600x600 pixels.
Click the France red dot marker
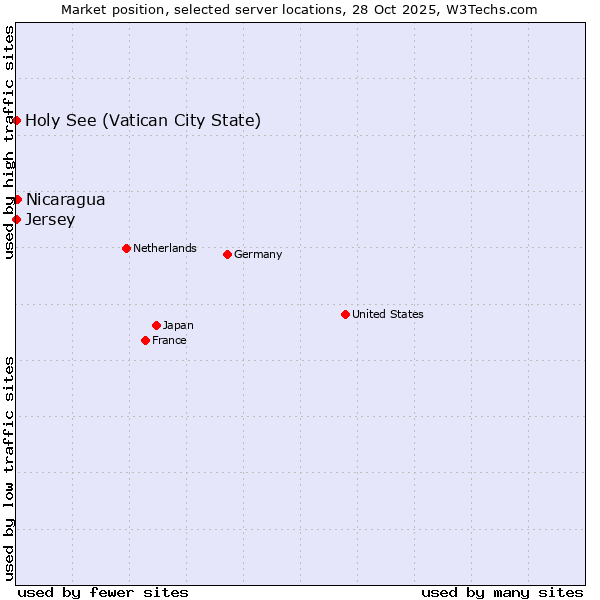pos(146,340)
